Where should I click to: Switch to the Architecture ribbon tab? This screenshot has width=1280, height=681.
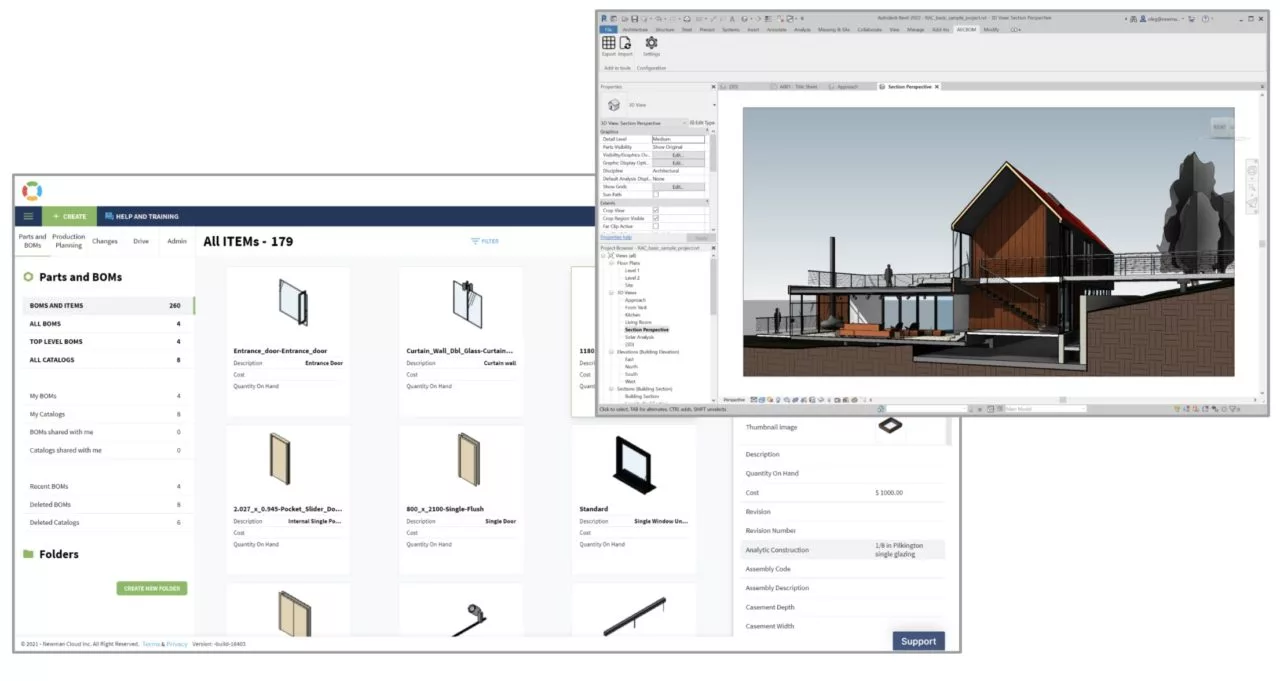tap(635, 30)
